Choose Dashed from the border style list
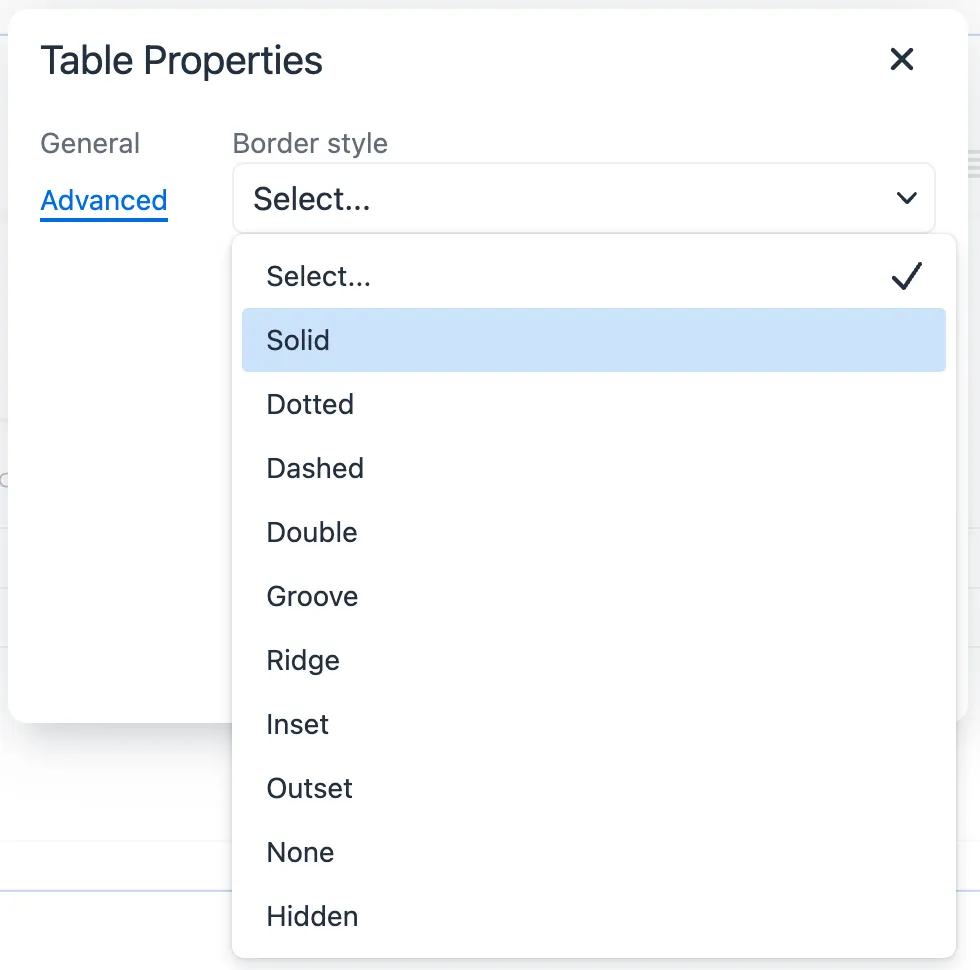Viewport: 980px width, 970px height. (315, 469)
